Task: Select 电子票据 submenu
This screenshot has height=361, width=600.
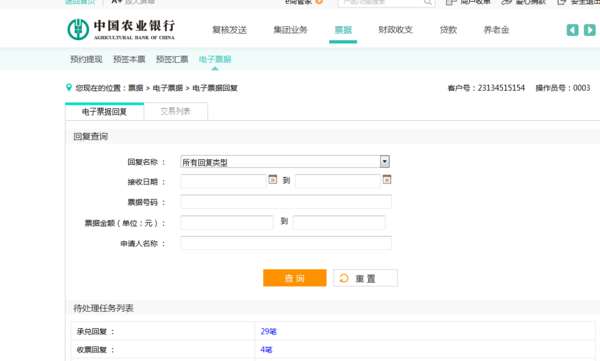Action: [215, 59]
